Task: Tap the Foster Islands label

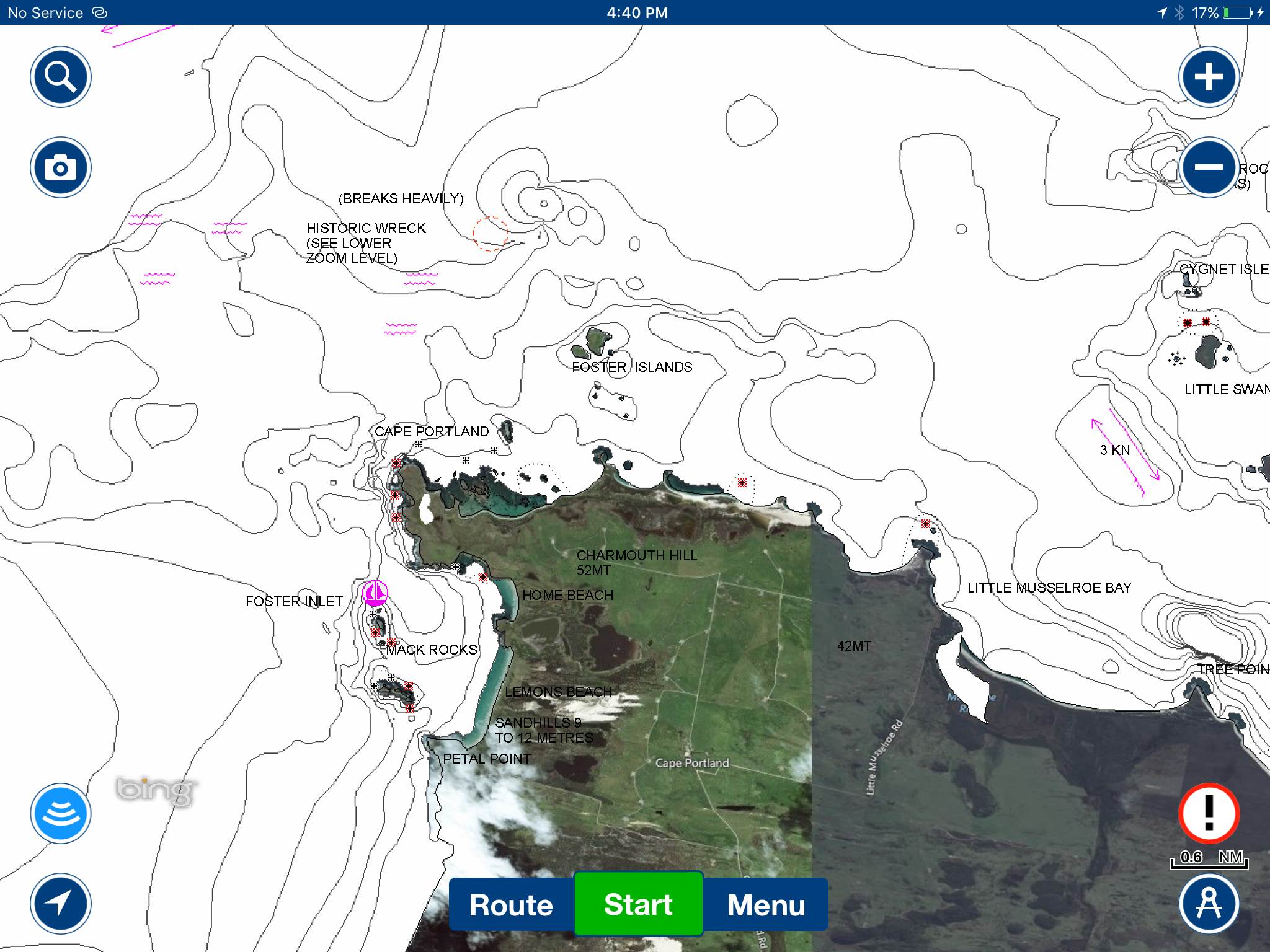Action: [x=631, y=367]
